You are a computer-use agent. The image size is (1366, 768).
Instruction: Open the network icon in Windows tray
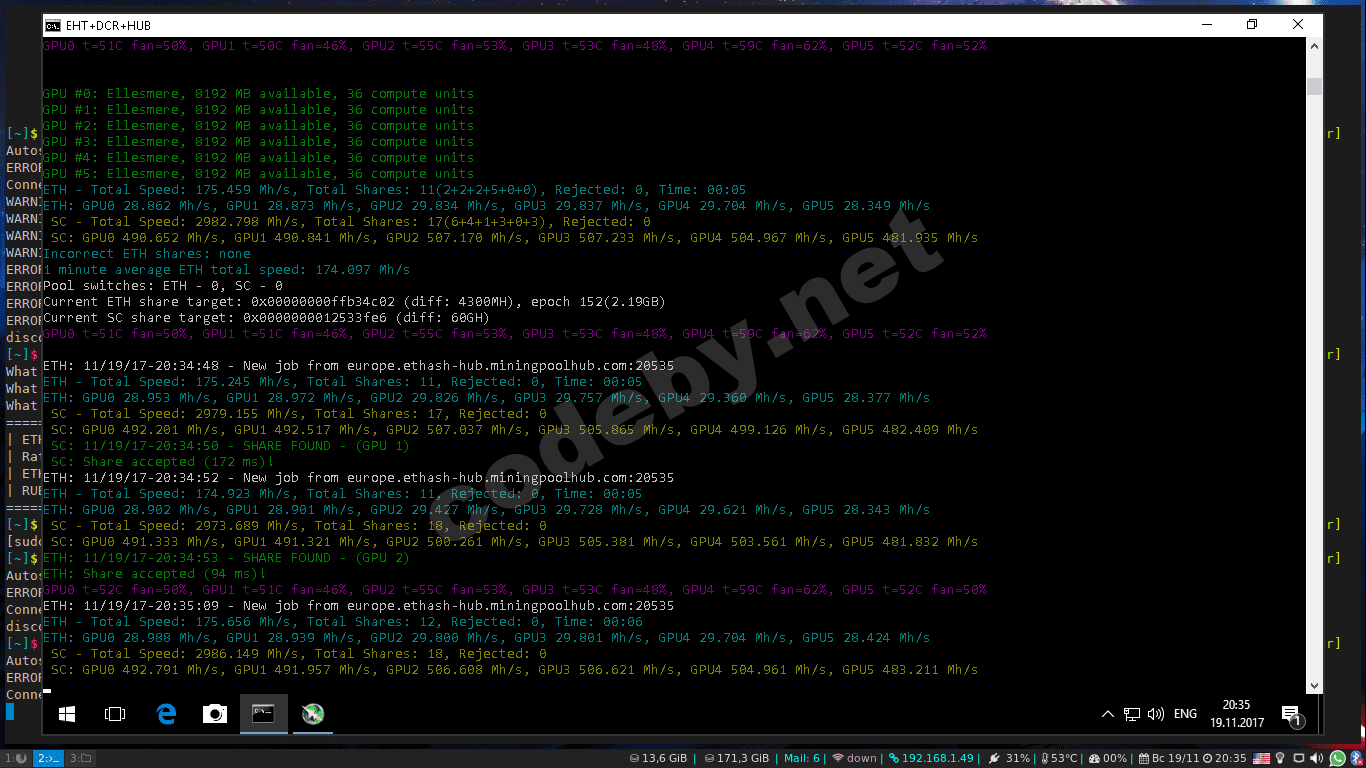click(x=1131, y=714)
